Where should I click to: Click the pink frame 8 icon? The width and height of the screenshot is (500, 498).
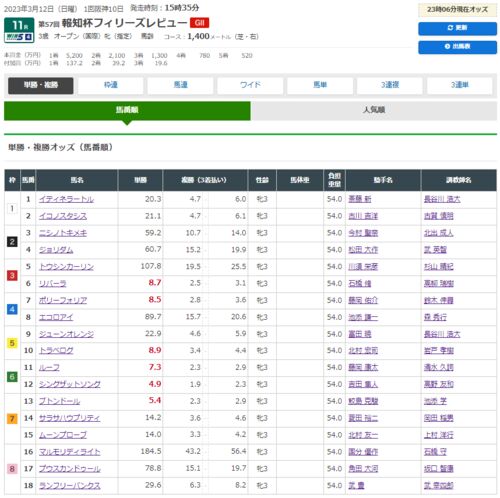pyautogui.click(x=12, y=469)
